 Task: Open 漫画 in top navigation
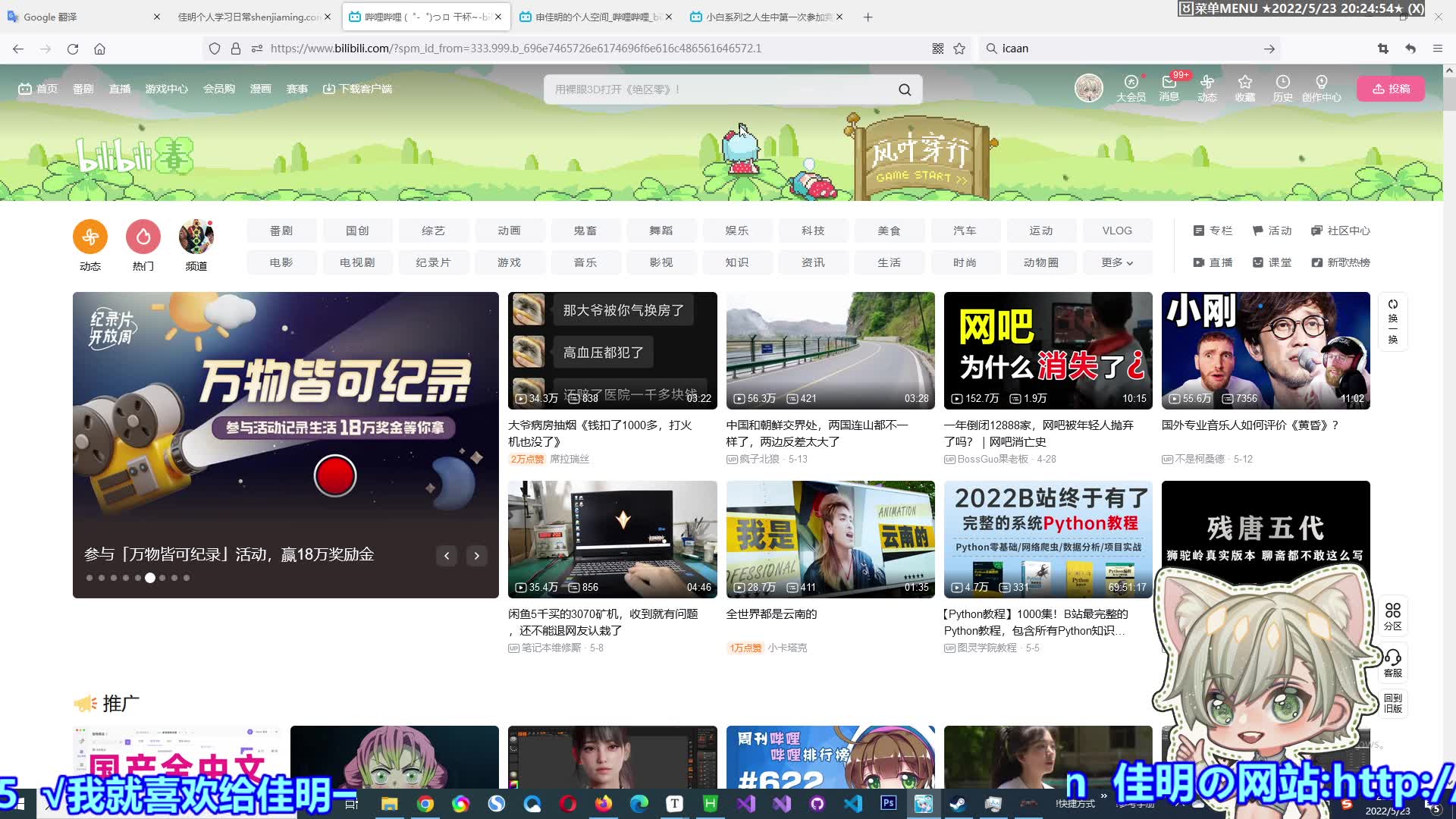[x=260, y=89]
